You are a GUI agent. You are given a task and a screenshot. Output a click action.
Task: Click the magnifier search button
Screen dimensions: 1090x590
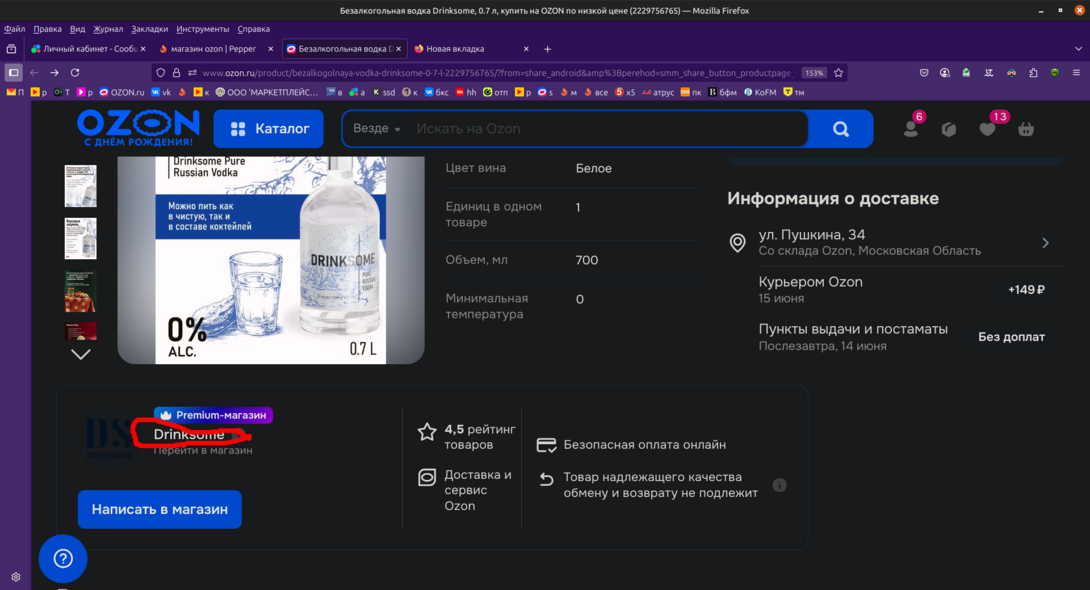click(840, 129)
